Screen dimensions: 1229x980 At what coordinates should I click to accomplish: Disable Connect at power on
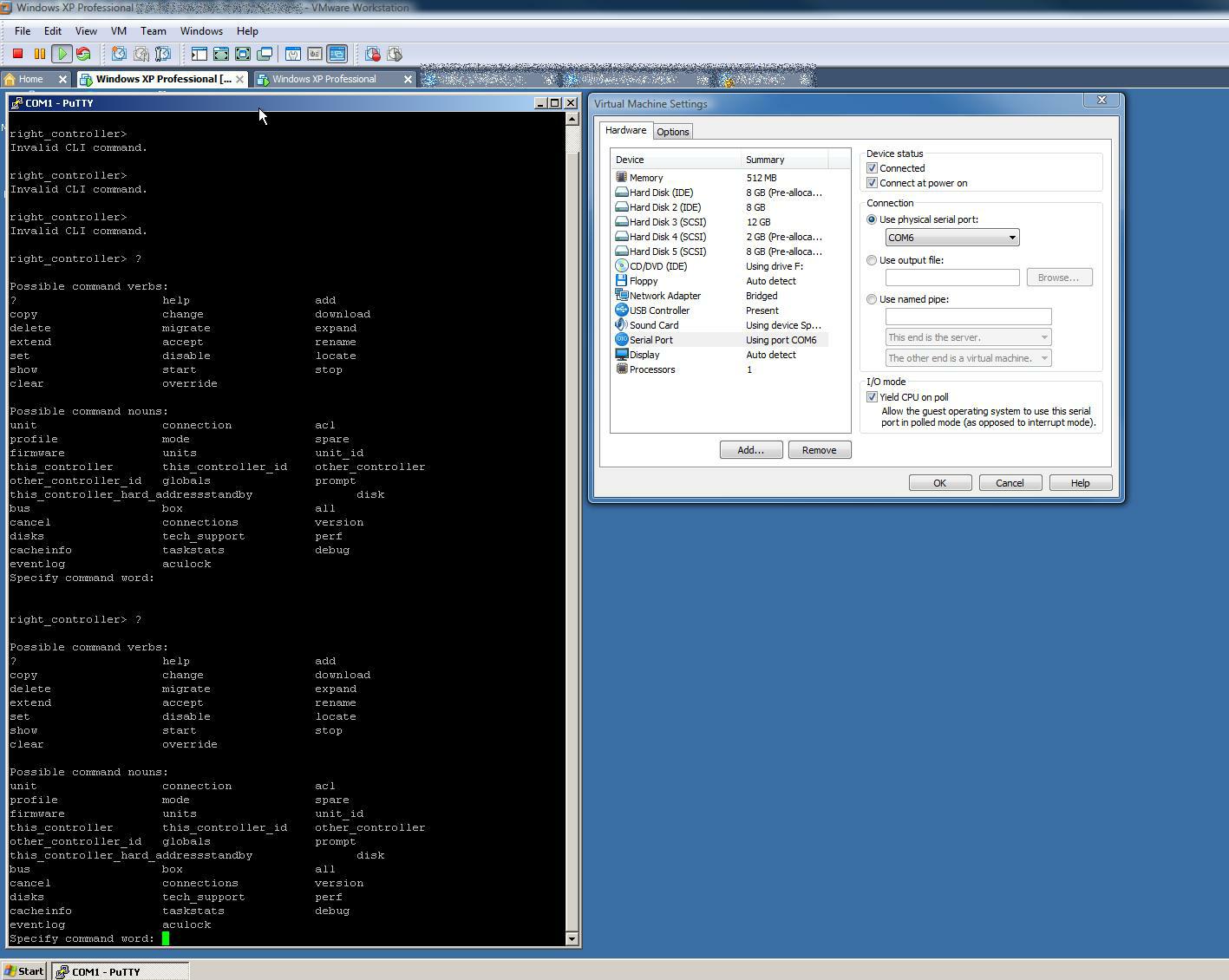(873, 182)
